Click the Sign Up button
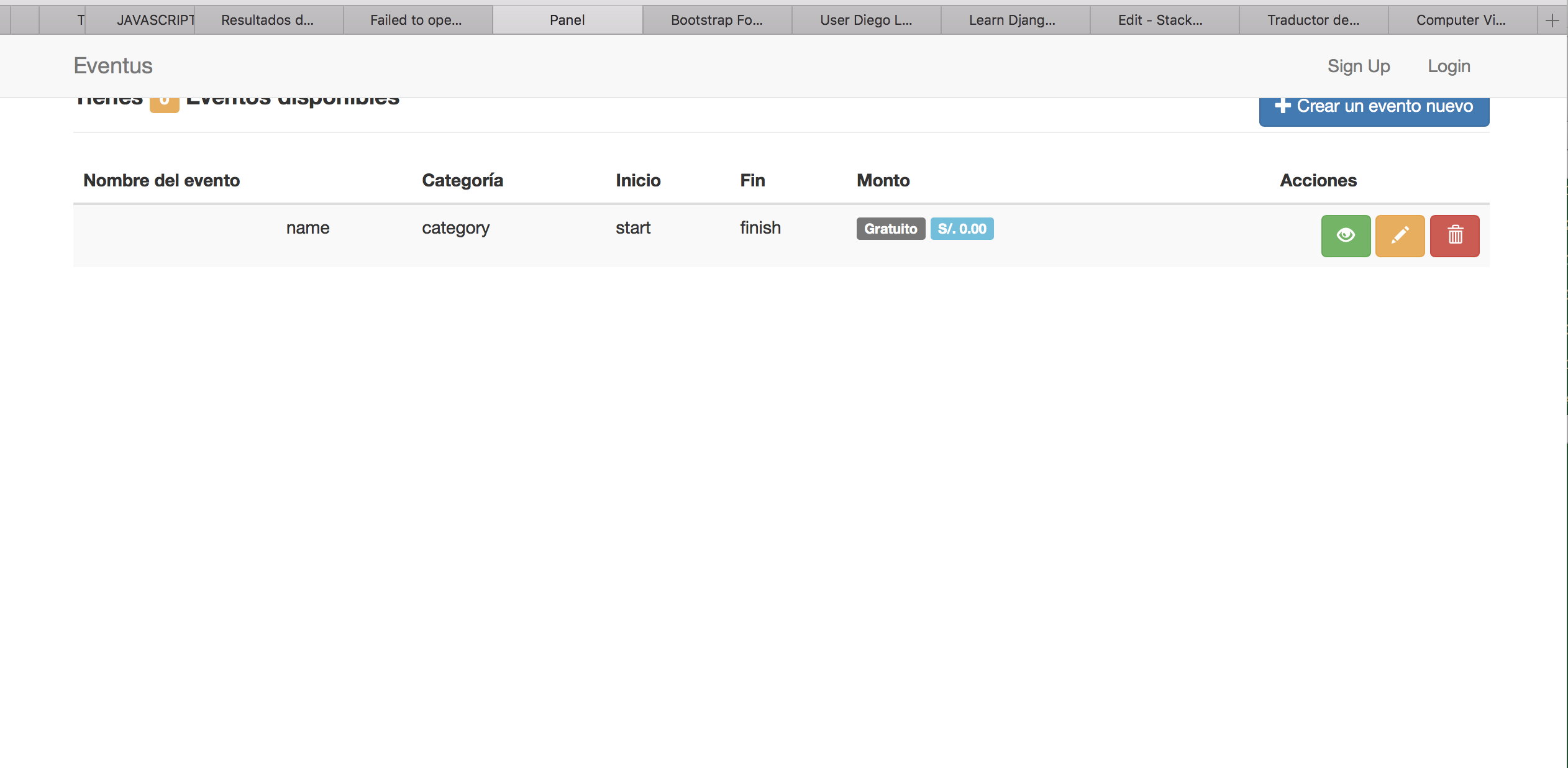This screenshot has width=1568, height=768. 1358,66
